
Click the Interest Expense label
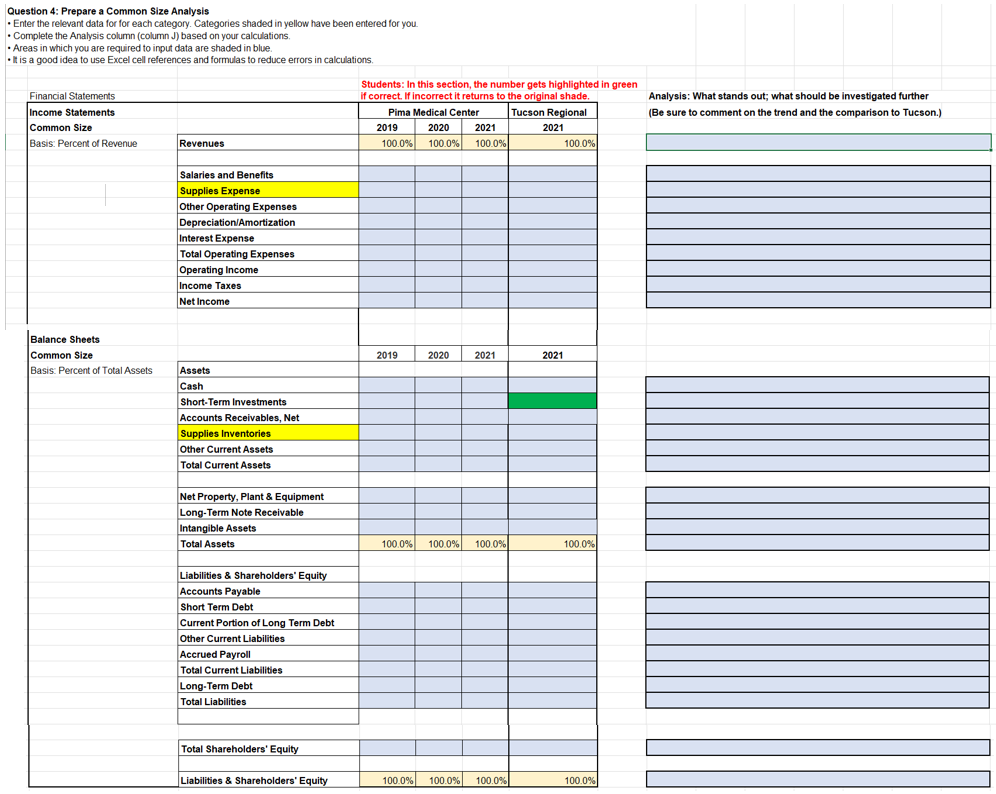tap(217, 238)
